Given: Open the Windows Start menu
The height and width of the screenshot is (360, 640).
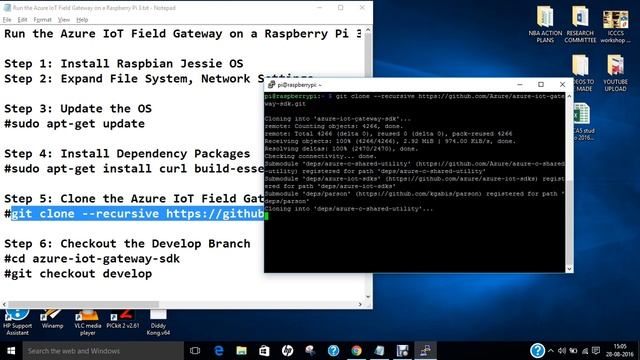Looking at the screenshot, I should click(x=11, y=351).
